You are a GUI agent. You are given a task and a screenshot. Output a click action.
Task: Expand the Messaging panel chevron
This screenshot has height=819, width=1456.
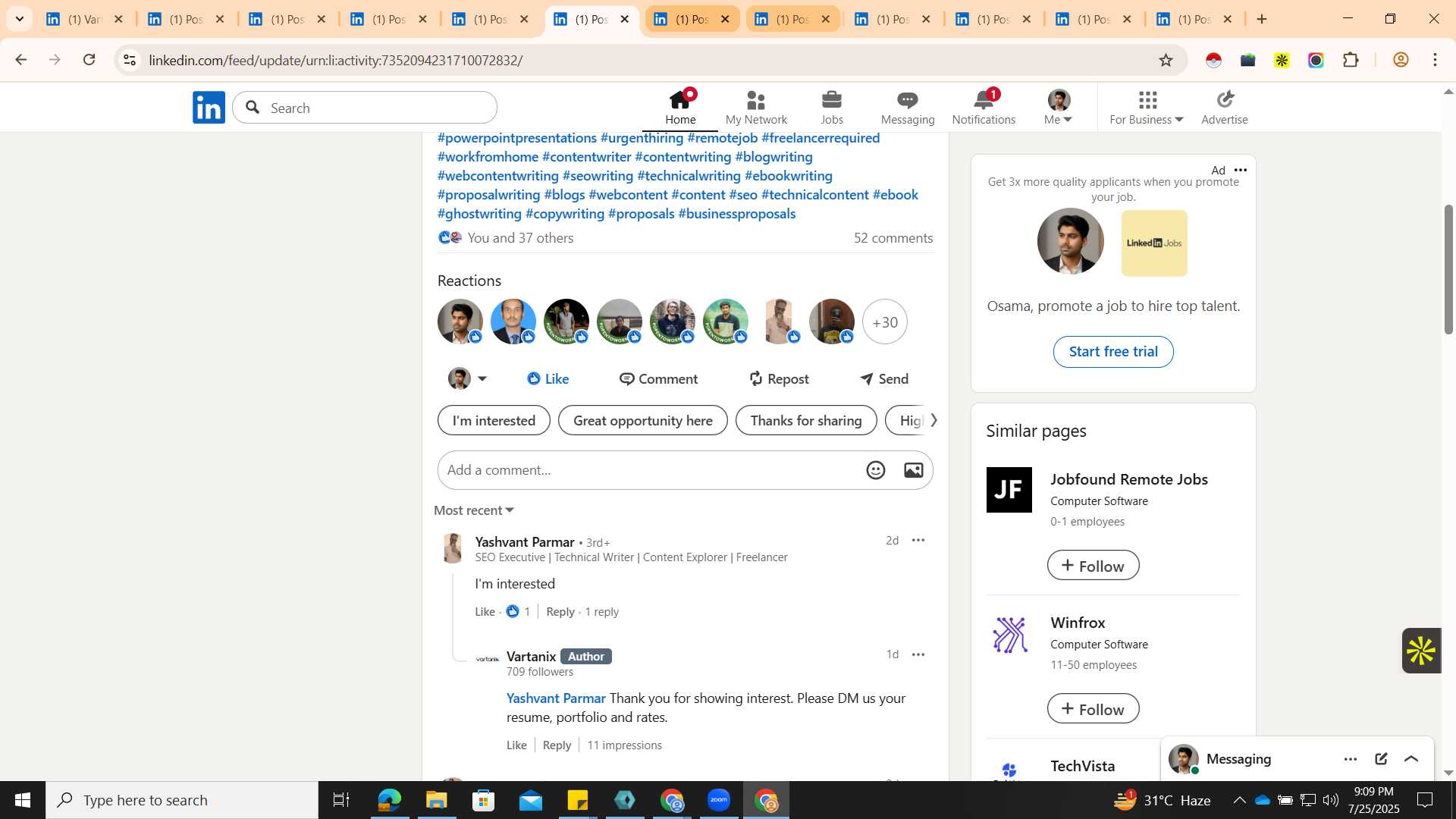(1411, 758)
